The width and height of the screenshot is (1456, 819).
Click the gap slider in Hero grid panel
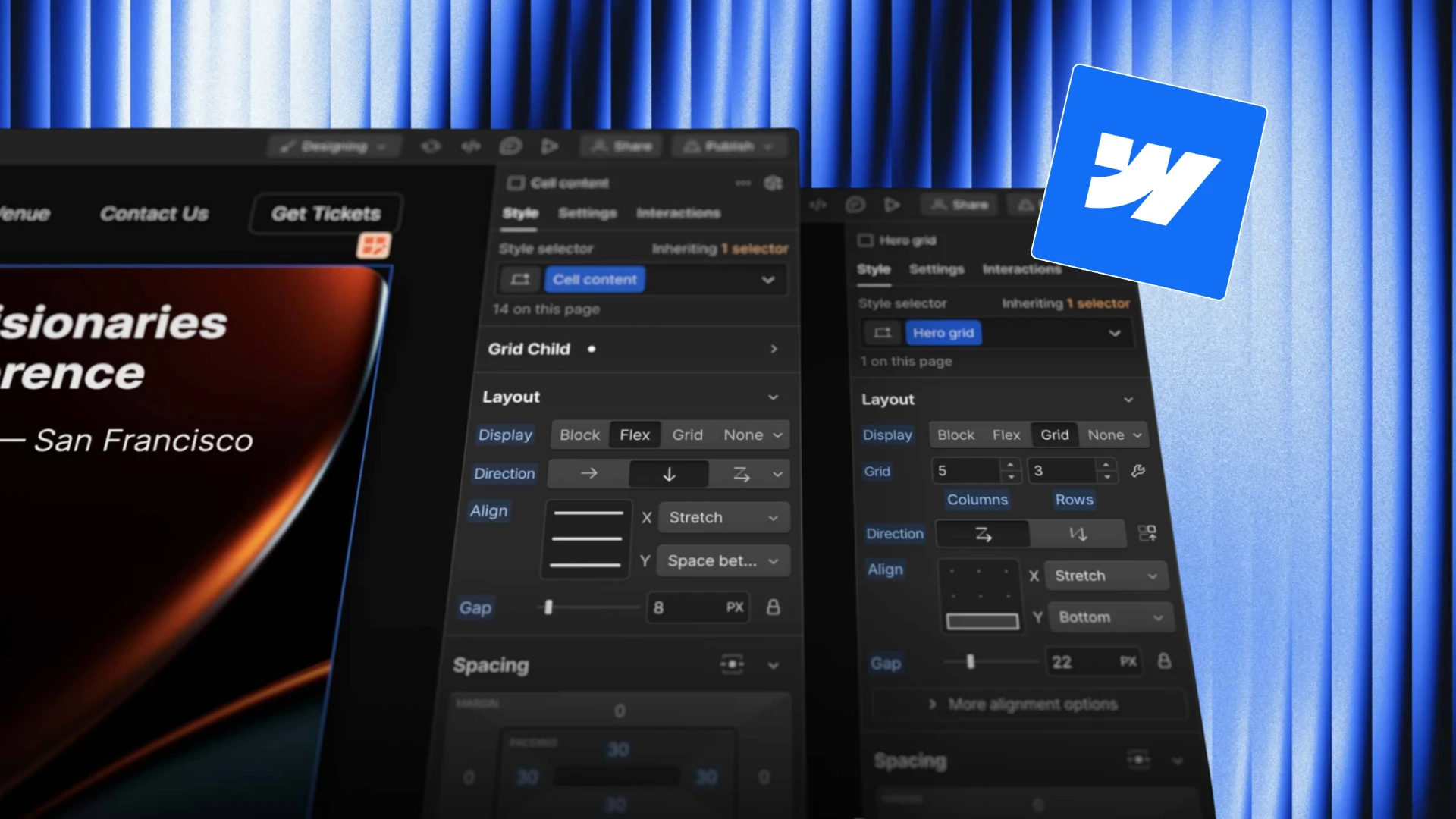(990, 662)
